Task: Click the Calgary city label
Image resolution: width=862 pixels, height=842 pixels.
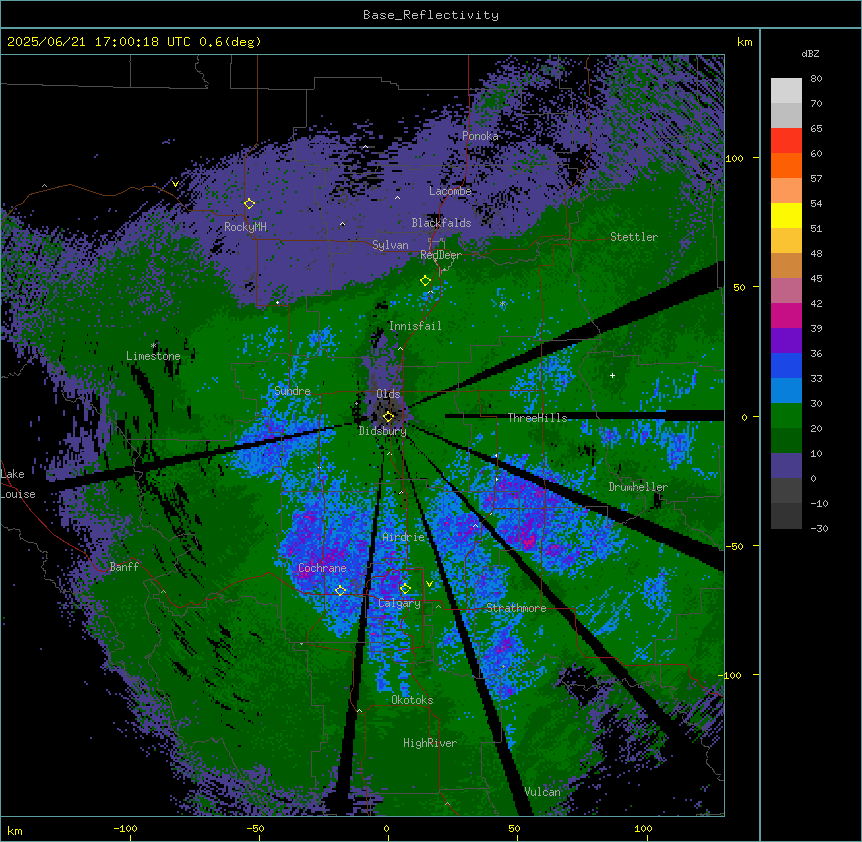Action: [x=400, y=603]
